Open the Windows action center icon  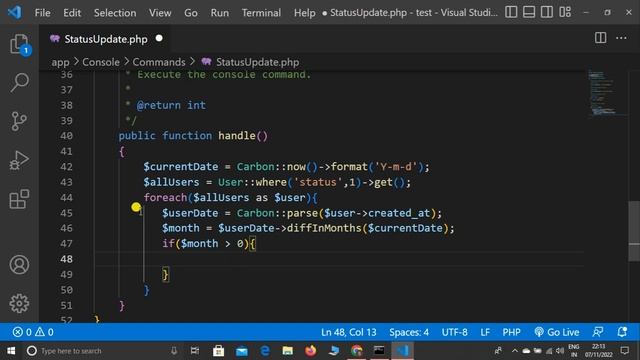click(x=624, y=351)
